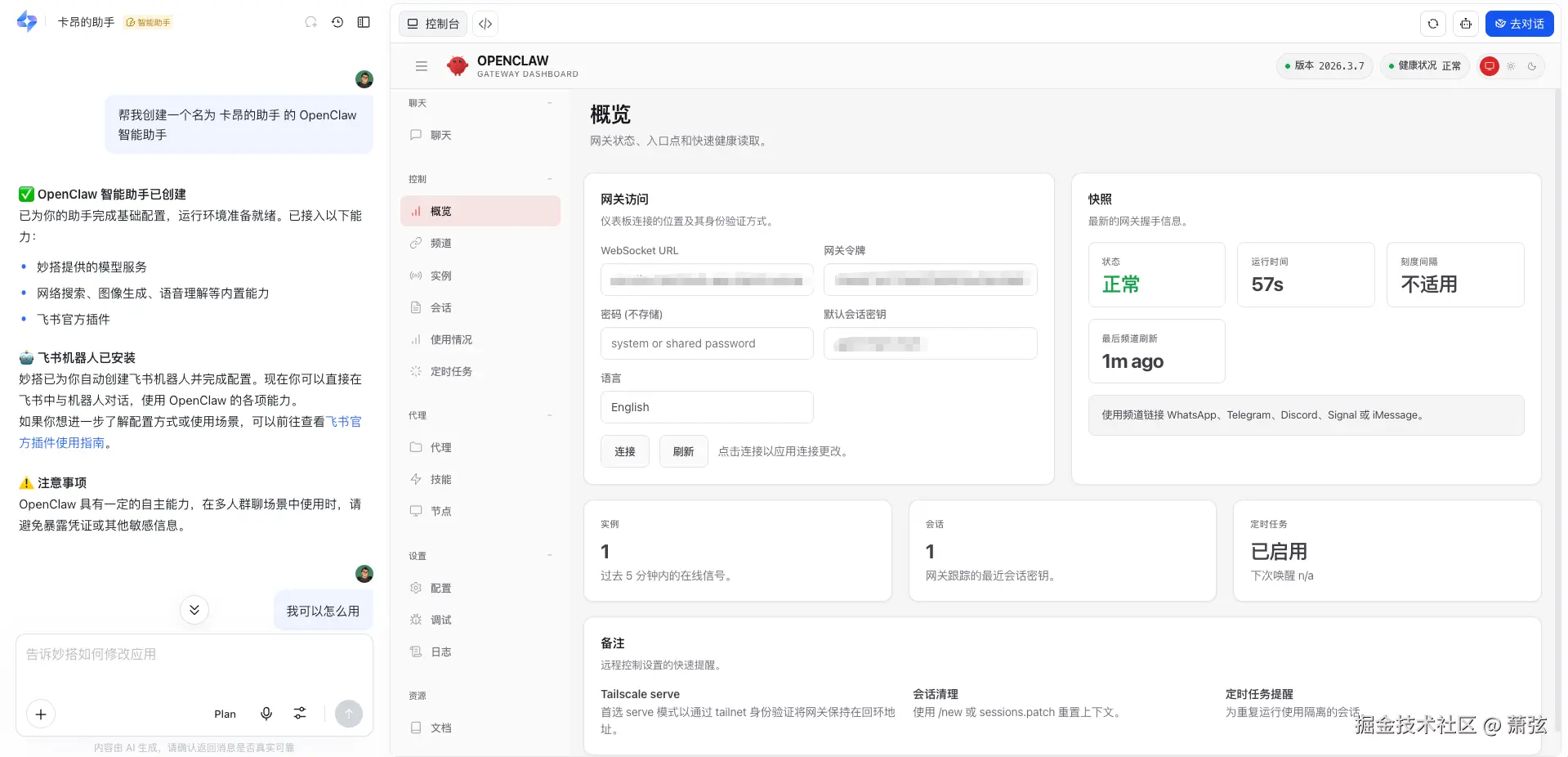Activate the microphone icon in chat input

click(x=266, y=714)
